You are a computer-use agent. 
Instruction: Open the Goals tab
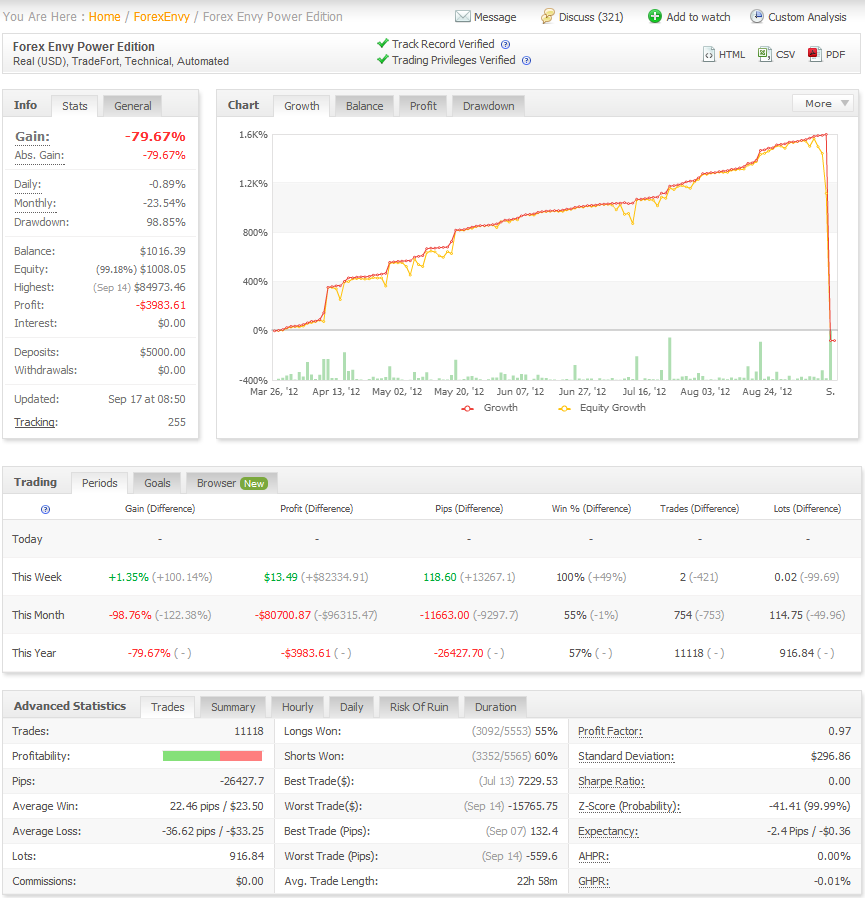[x=158, y=483]
